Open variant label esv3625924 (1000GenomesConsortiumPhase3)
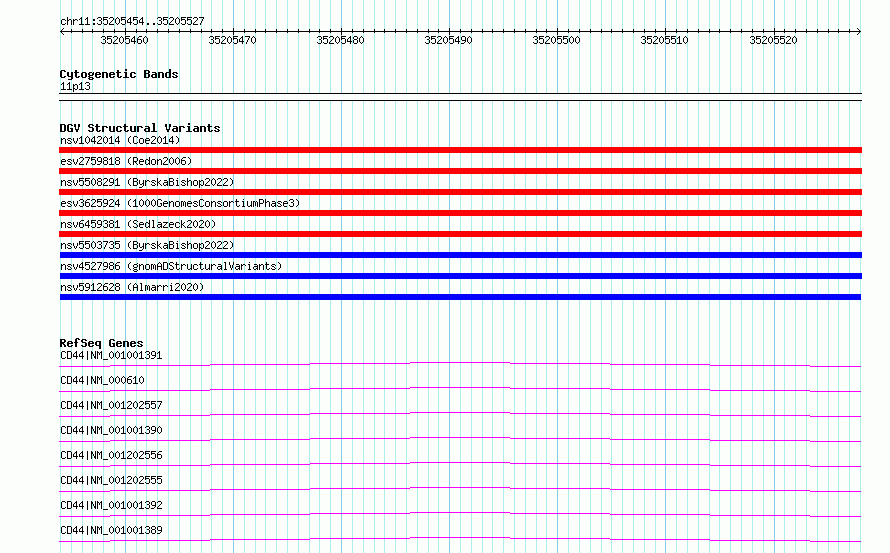 click(x=180, y=203)
